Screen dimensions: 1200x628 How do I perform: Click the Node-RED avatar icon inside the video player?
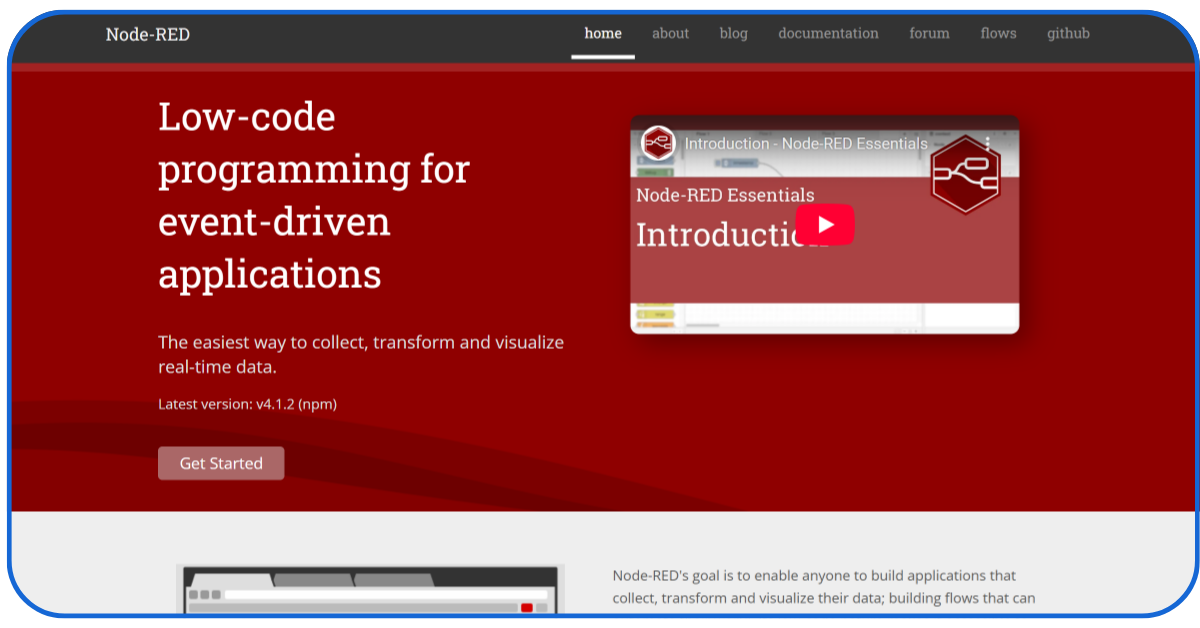[x=658, y=143]
